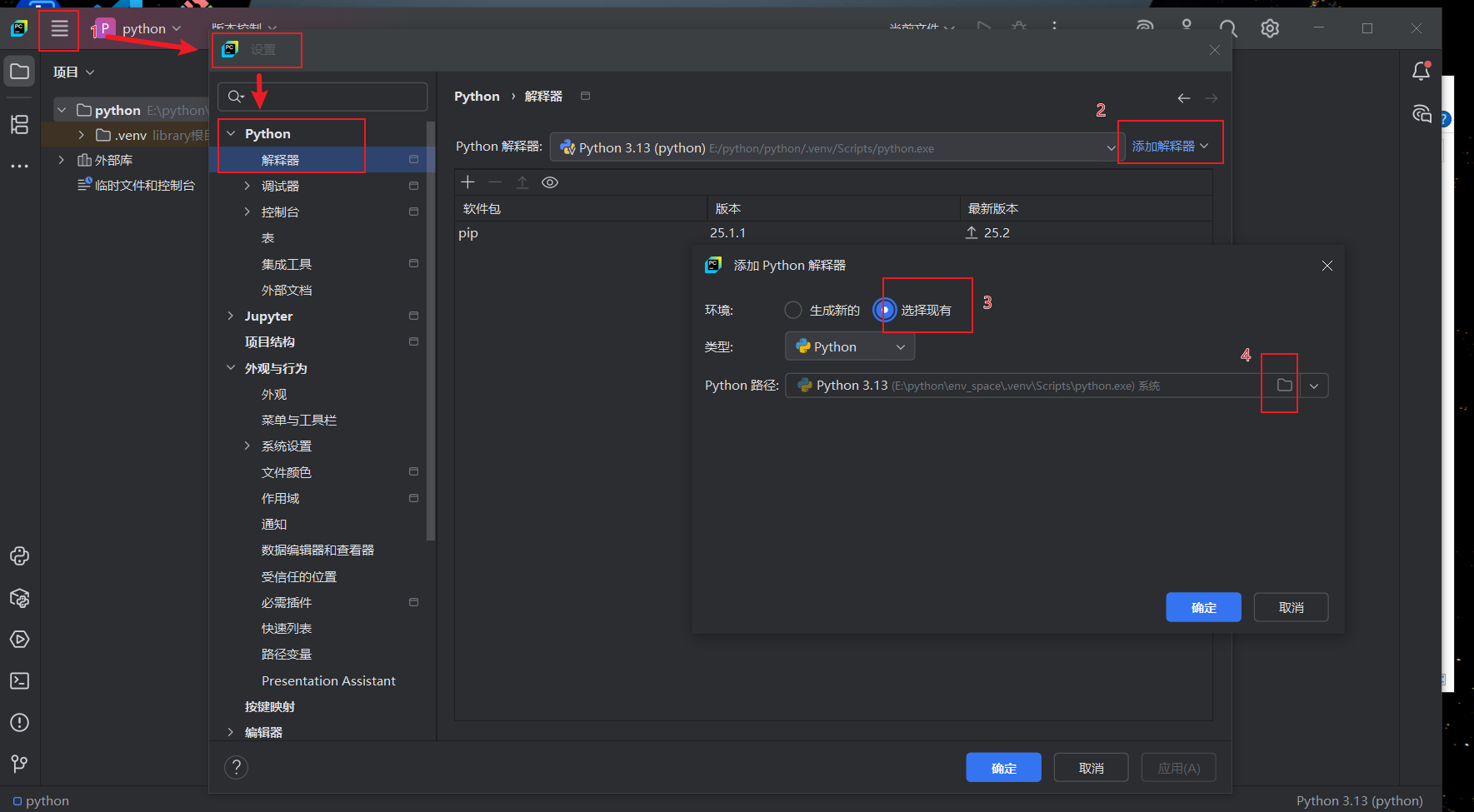Open the Problems tool window icon

click(19, 723)
